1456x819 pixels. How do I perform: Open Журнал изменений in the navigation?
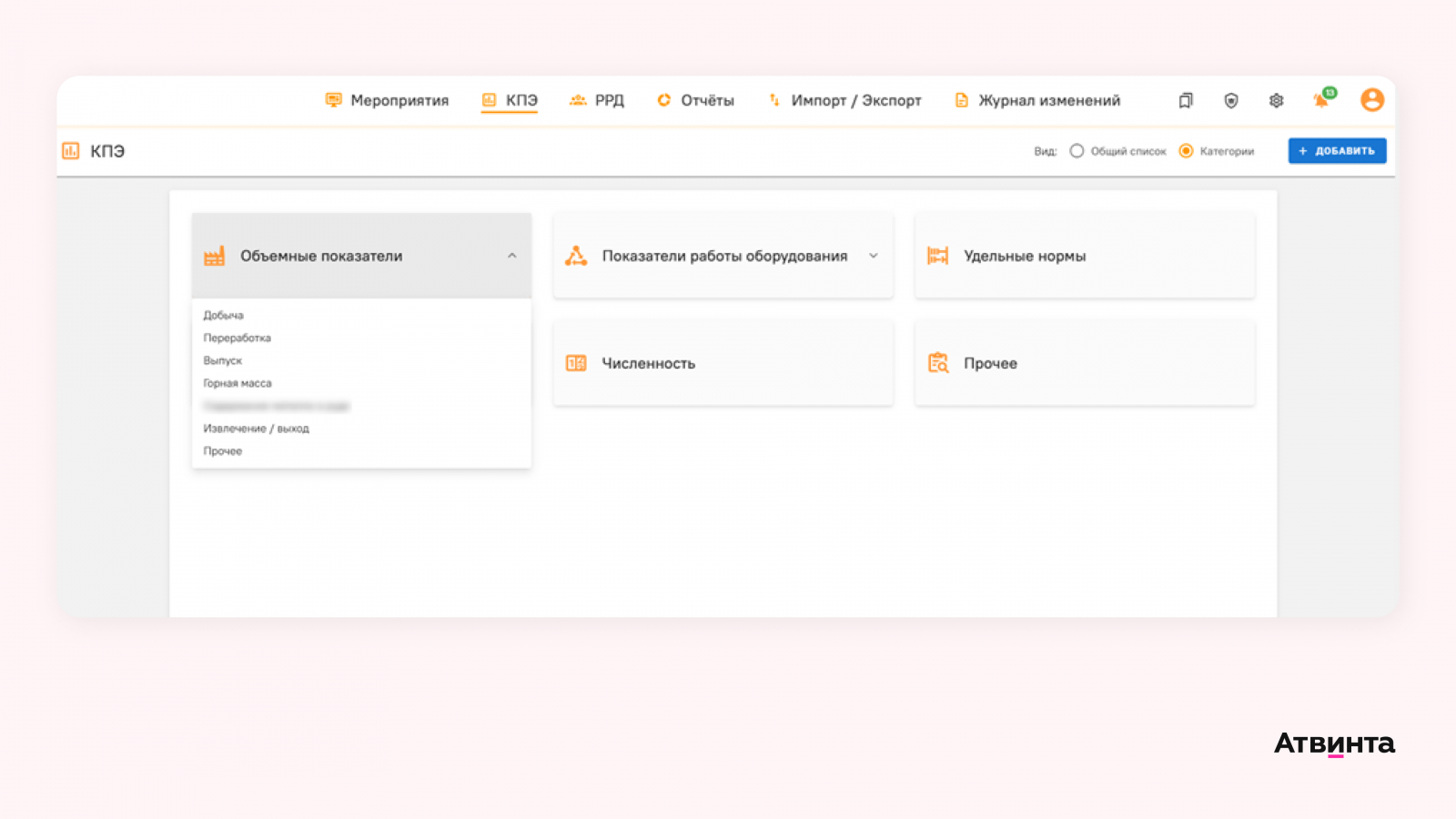[1037, 100]
